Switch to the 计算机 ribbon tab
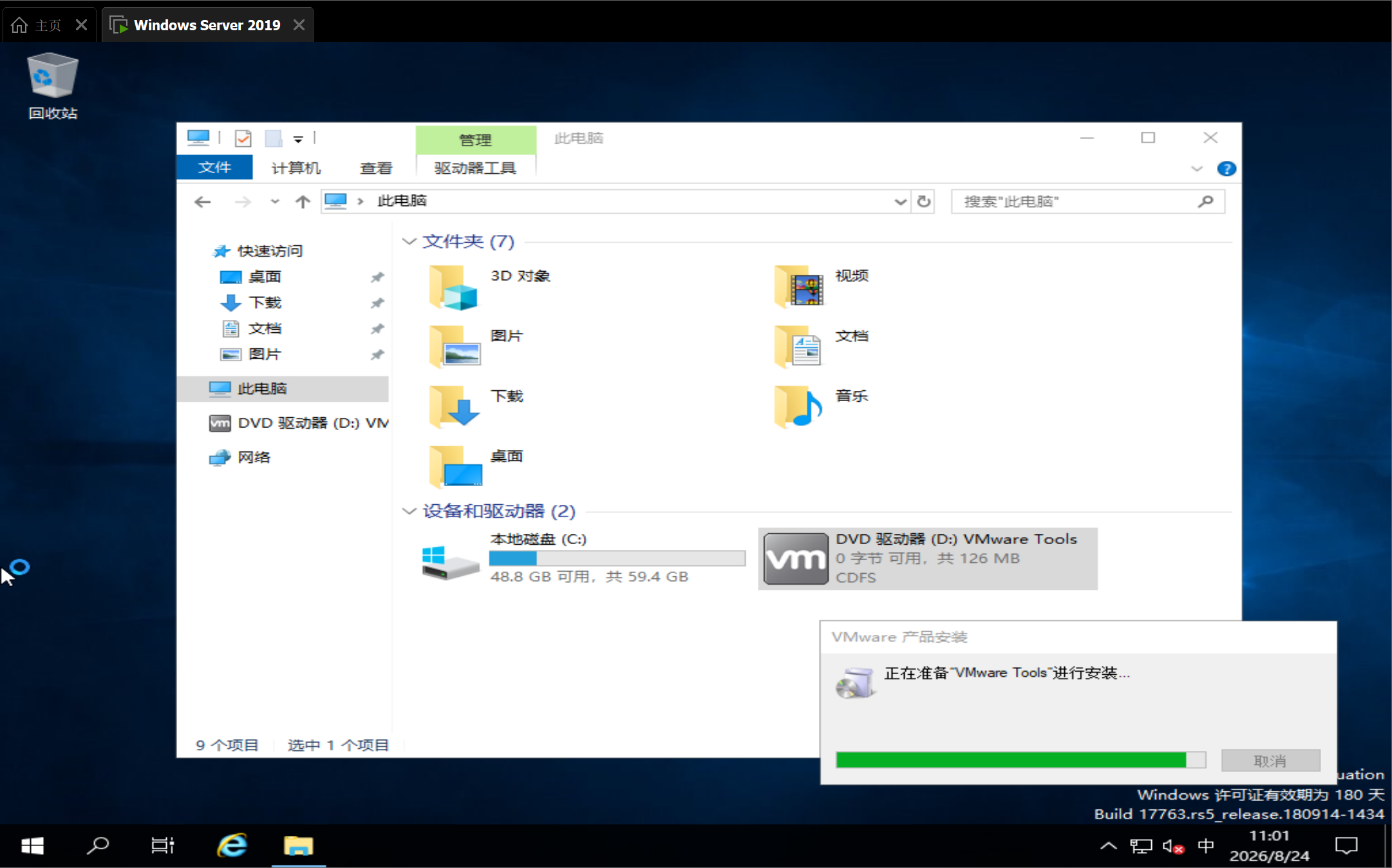The image size is (1392, 868). click(x=296, y=168)
